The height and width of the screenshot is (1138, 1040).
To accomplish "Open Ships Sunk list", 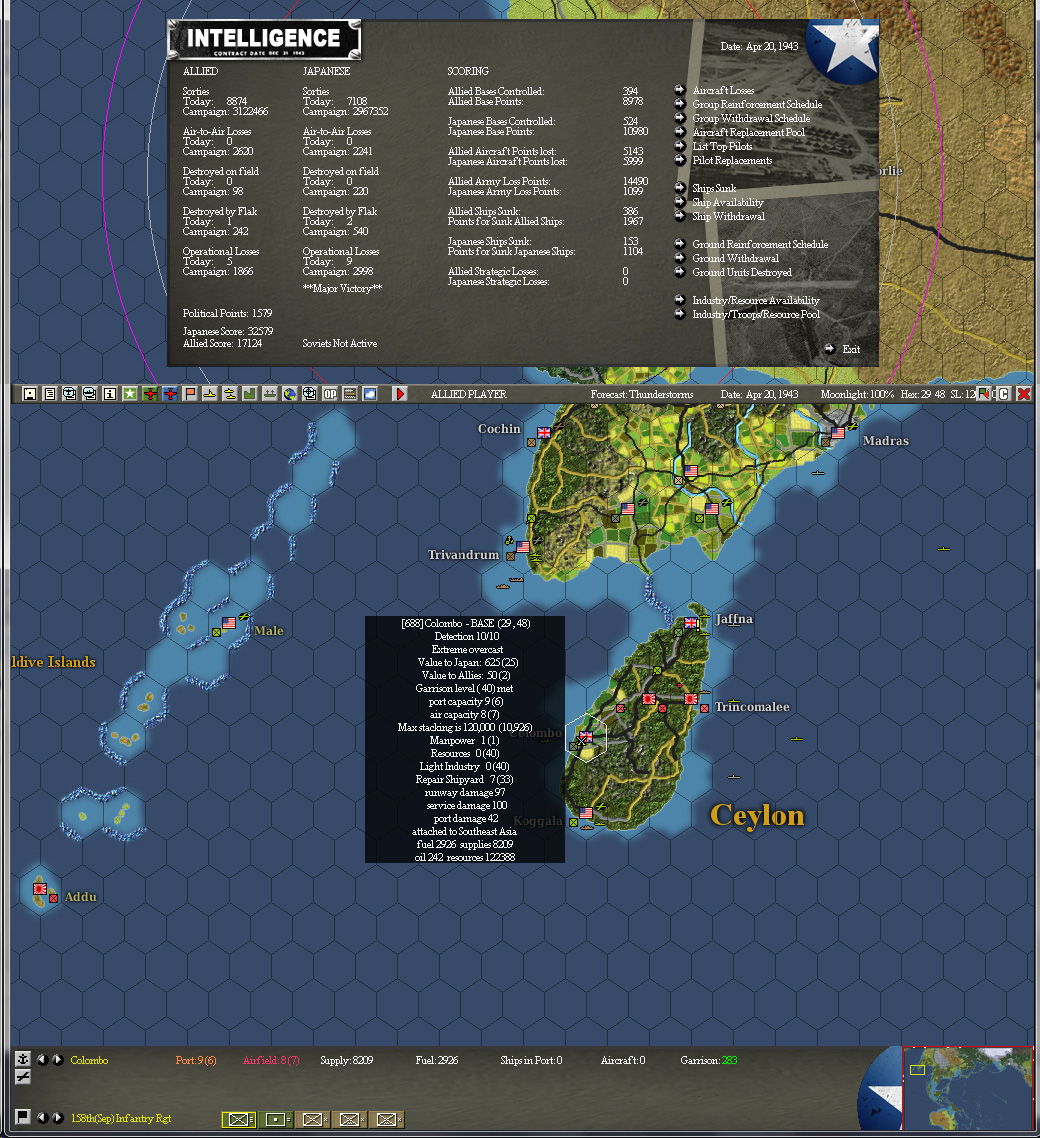I will pos(713,188).
